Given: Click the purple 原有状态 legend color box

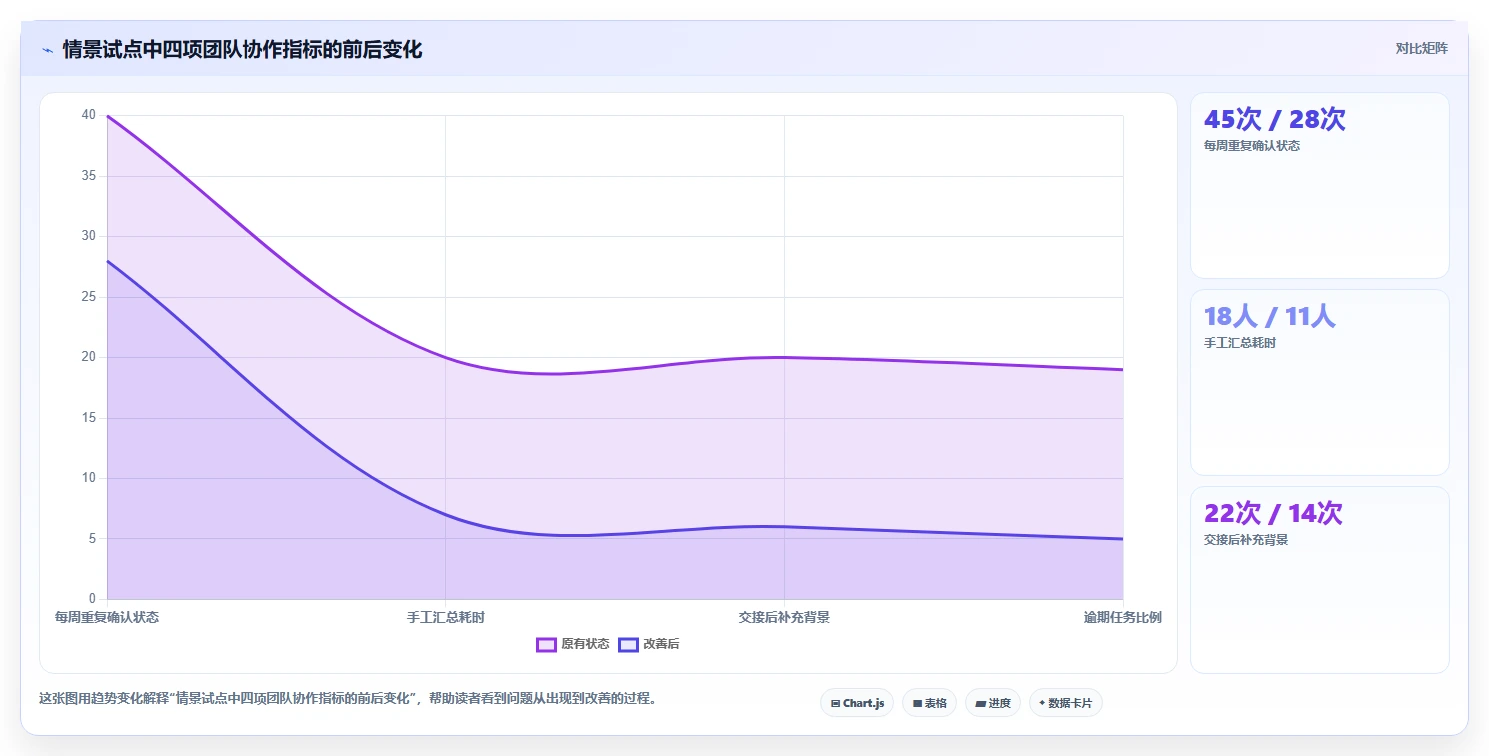Looking at the screenshot, I should tap(546, 644).
